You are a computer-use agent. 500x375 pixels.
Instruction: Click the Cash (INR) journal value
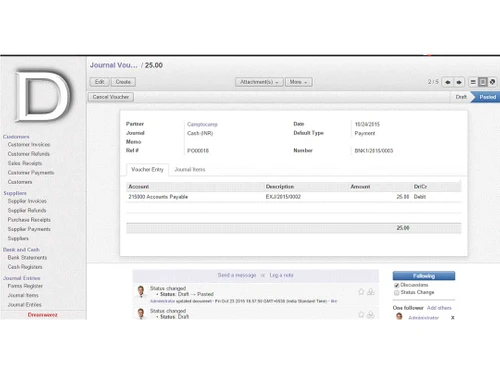point(200,133)
